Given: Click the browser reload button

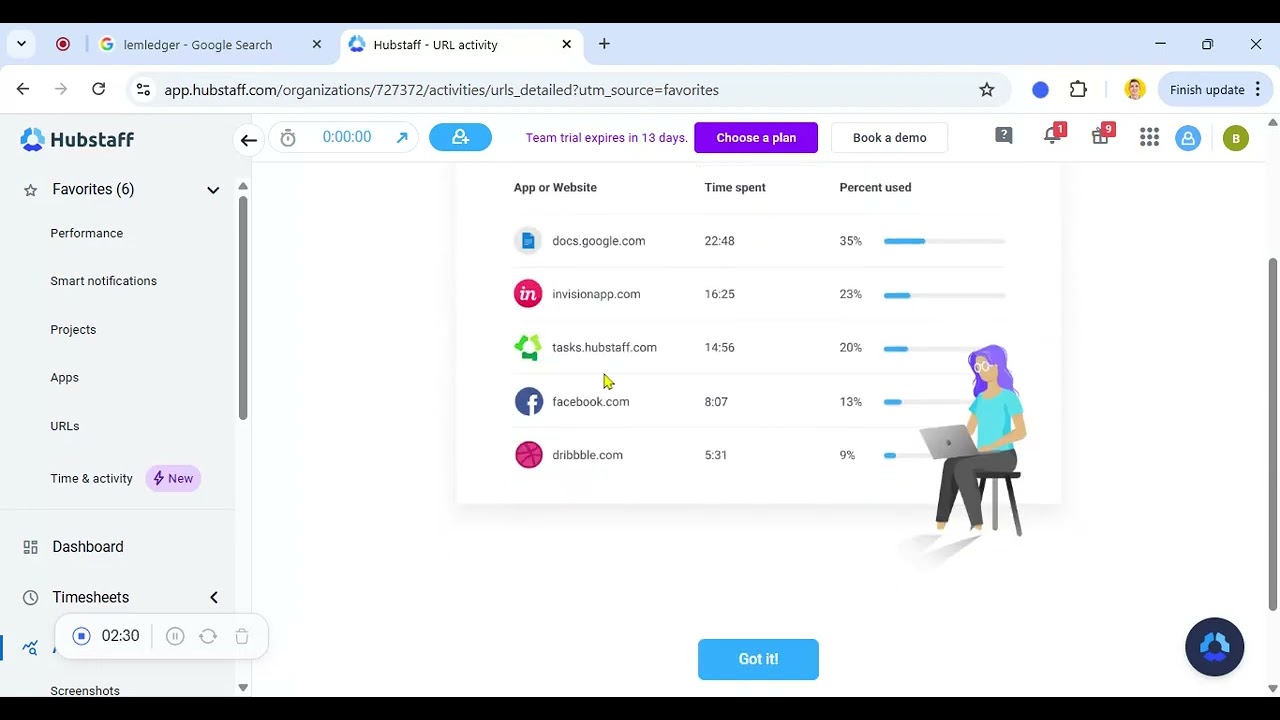Looking at the screenshot, I should click(x=98, y=89).
